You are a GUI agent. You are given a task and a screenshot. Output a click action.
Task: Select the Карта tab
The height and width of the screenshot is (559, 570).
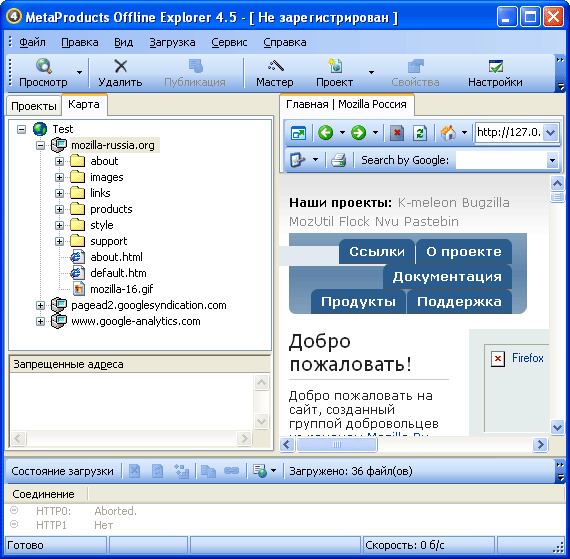[x=84, y=105]
